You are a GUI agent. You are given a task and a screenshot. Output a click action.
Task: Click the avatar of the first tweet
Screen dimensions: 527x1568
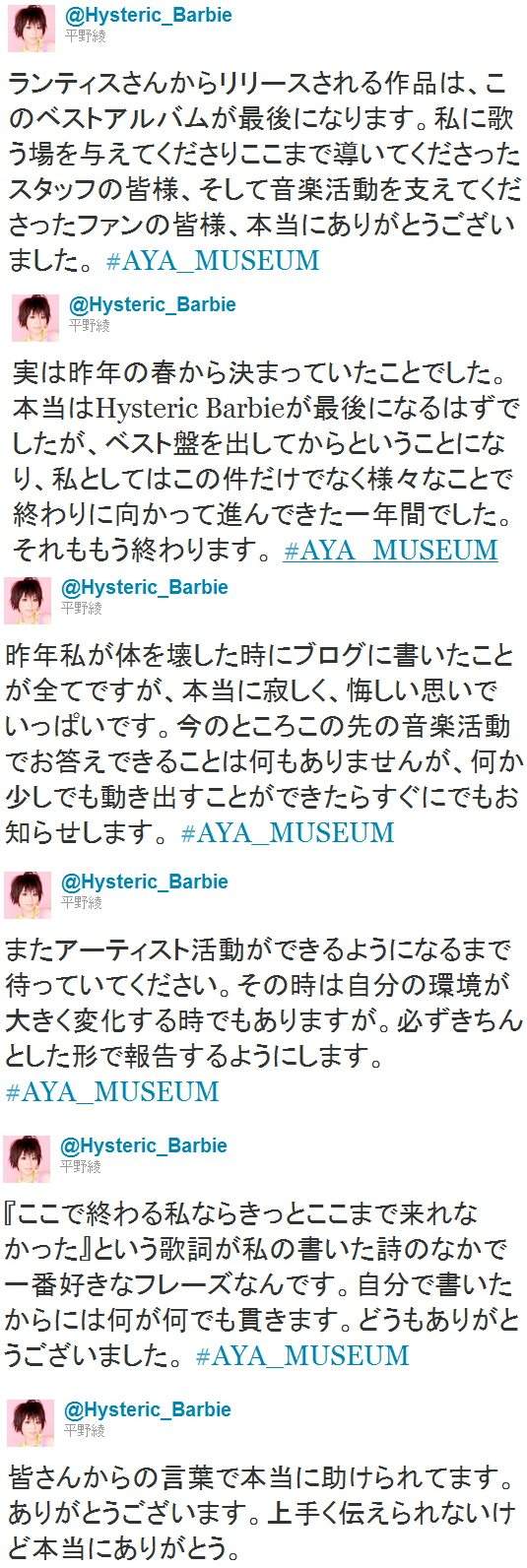(32, 26)
